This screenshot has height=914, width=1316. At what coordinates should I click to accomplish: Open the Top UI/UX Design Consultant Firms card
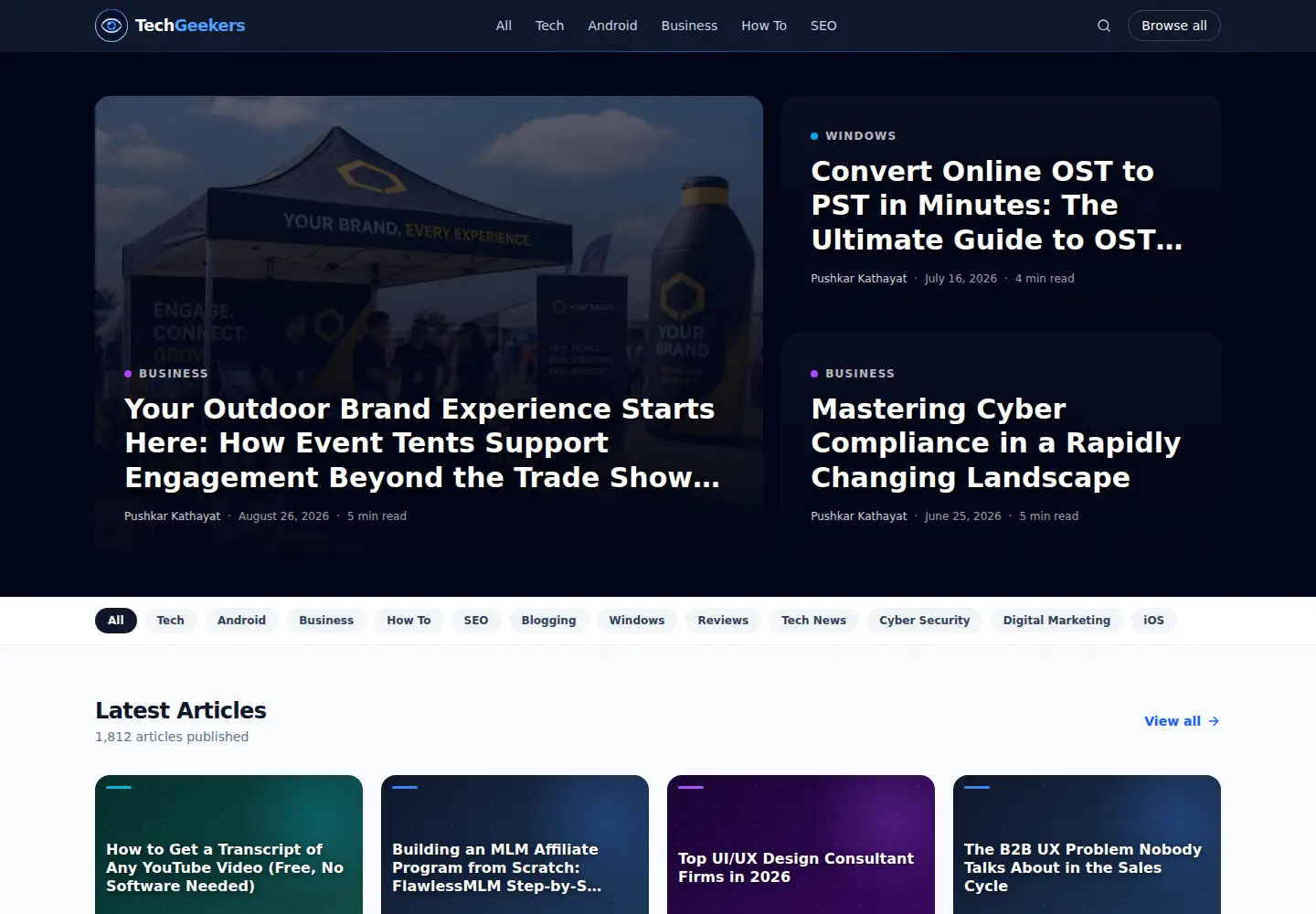click(x=801, y=845)
